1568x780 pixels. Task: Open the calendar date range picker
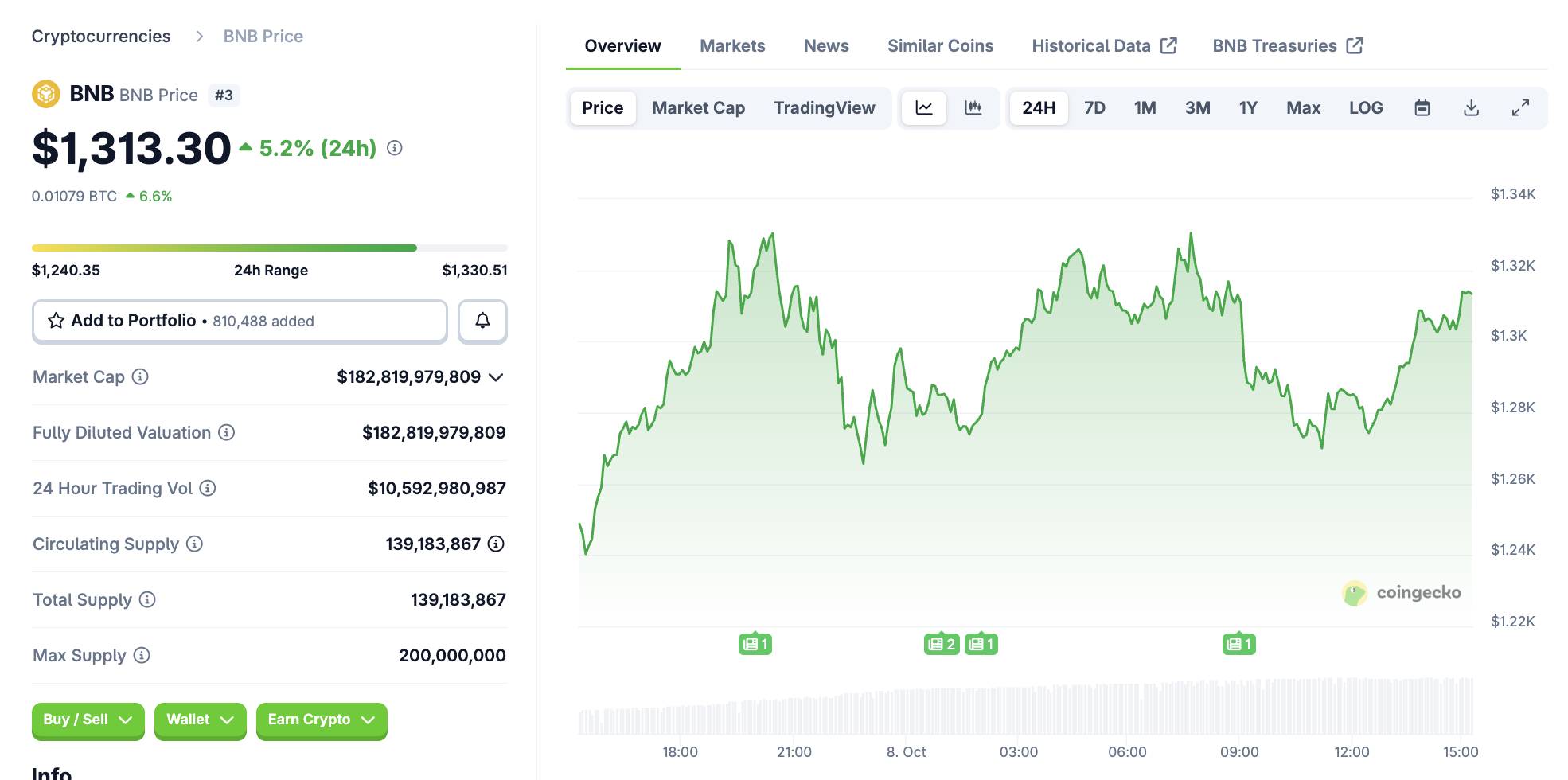[1422, 108]
